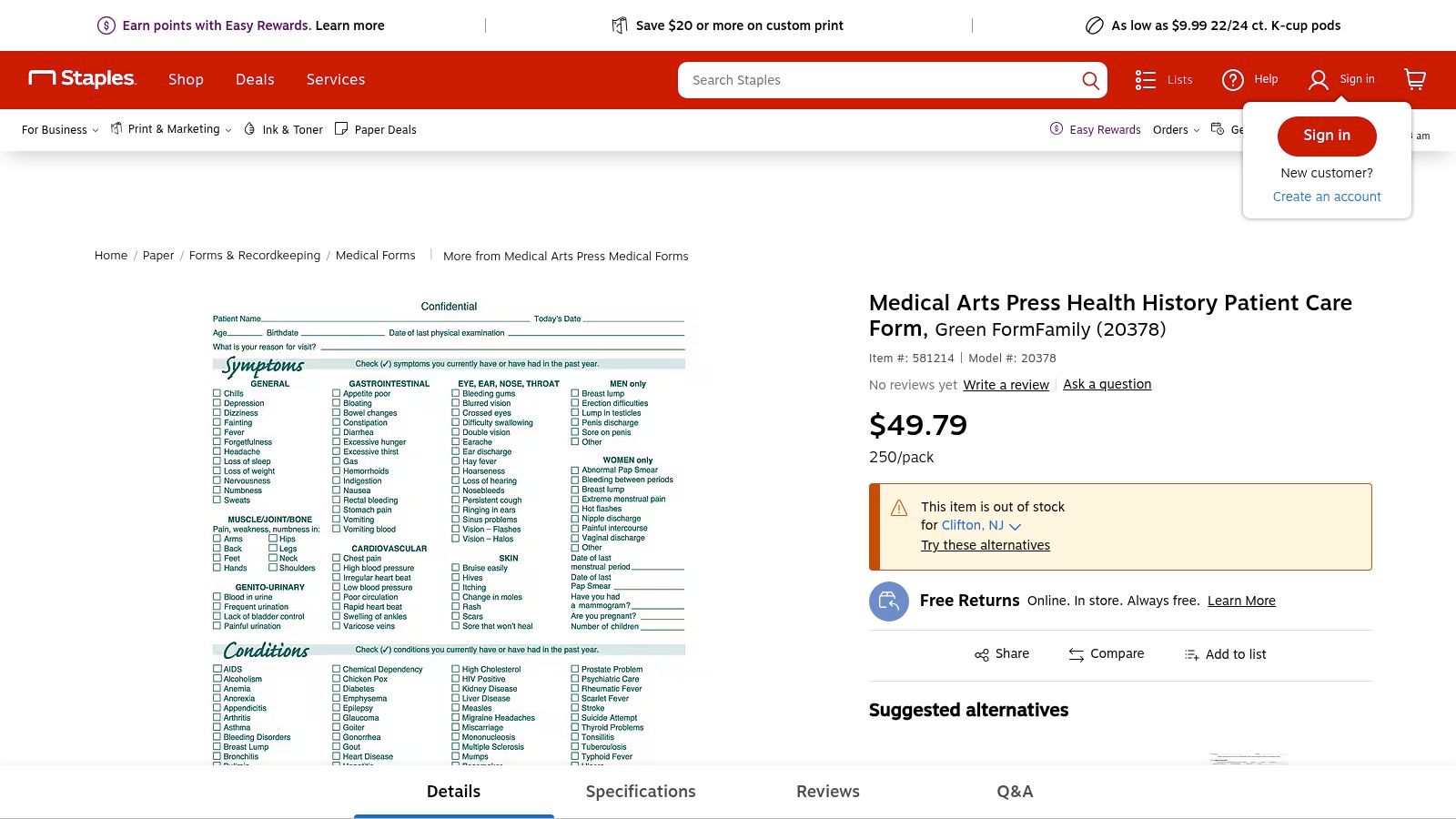Image resolution: width=1456 pixels, height=819 pixels.
Task: Click the Staples logo
Action: (x=83, y=79)
